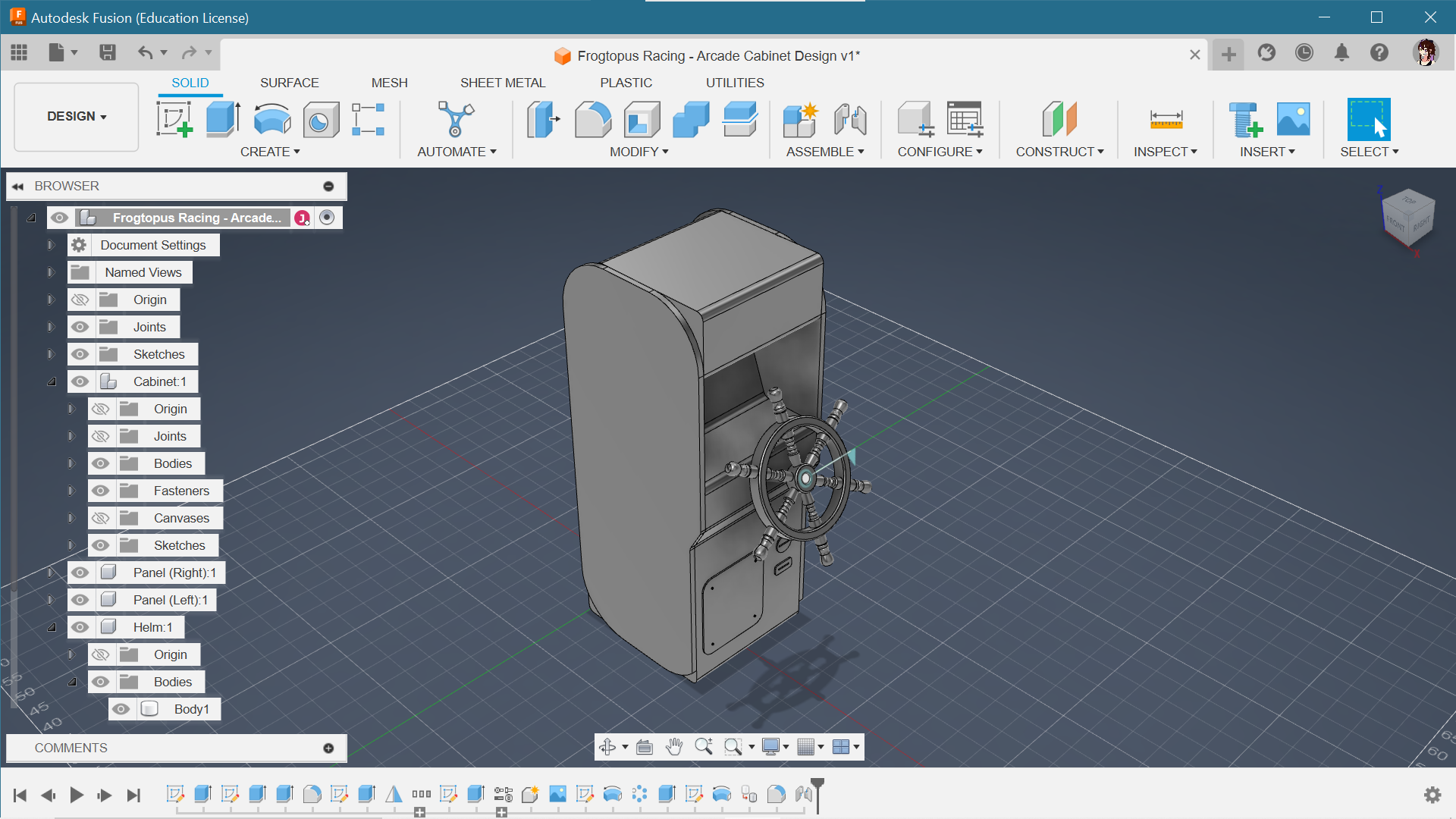
Task: Select the Extrude tool in Create
Action: tap(223, 120)
